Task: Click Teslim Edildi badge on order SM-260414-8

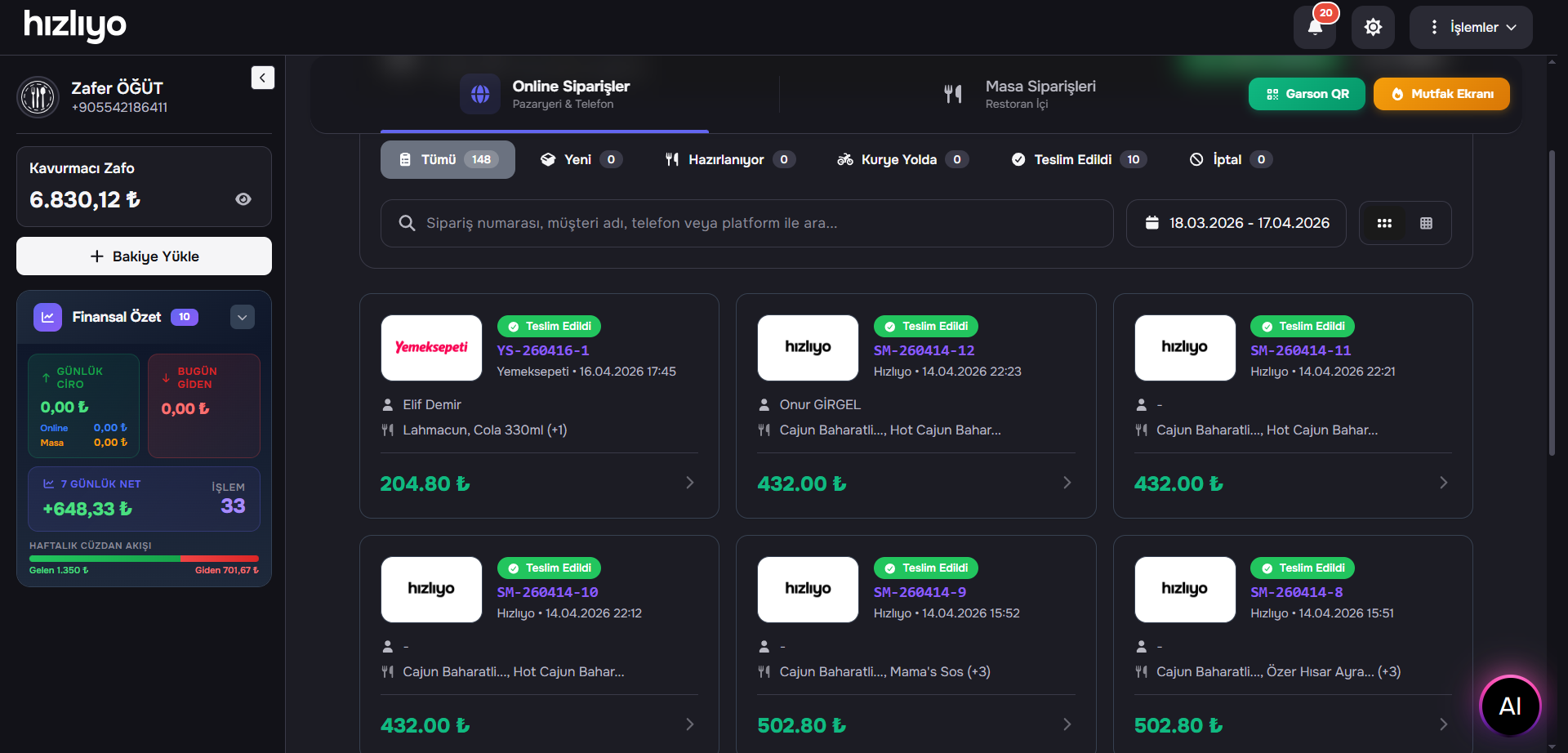Action: pyautogui.click(x=1303, y=568)
